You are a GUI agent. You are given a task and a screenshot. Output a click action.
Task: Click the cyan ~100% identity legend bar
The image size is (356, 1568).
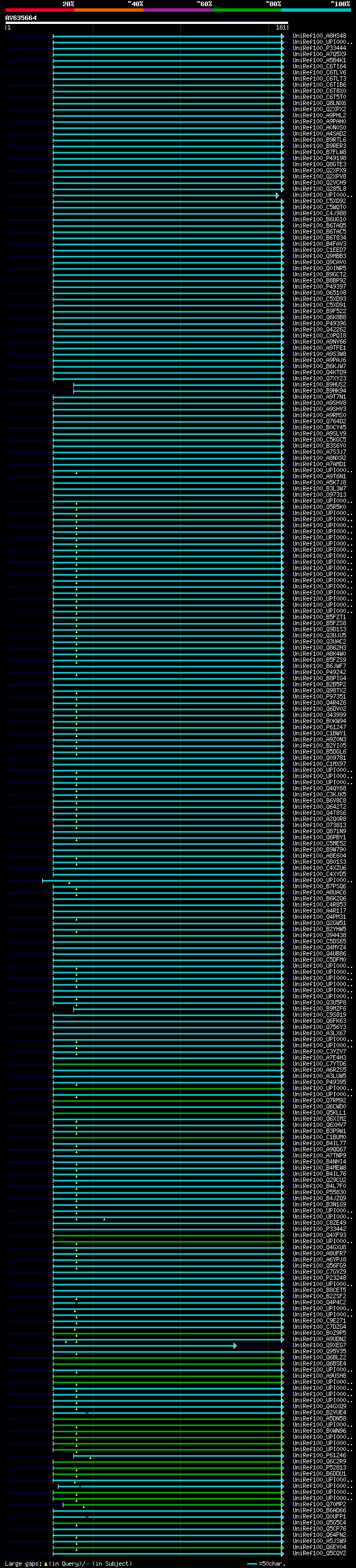click(x=315, y=10)
